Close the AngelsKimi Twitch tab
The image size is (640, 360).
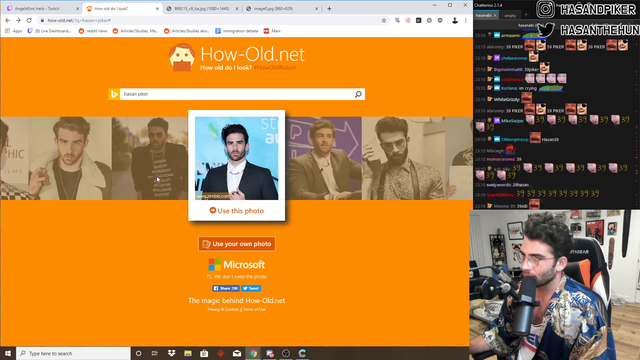78,9
